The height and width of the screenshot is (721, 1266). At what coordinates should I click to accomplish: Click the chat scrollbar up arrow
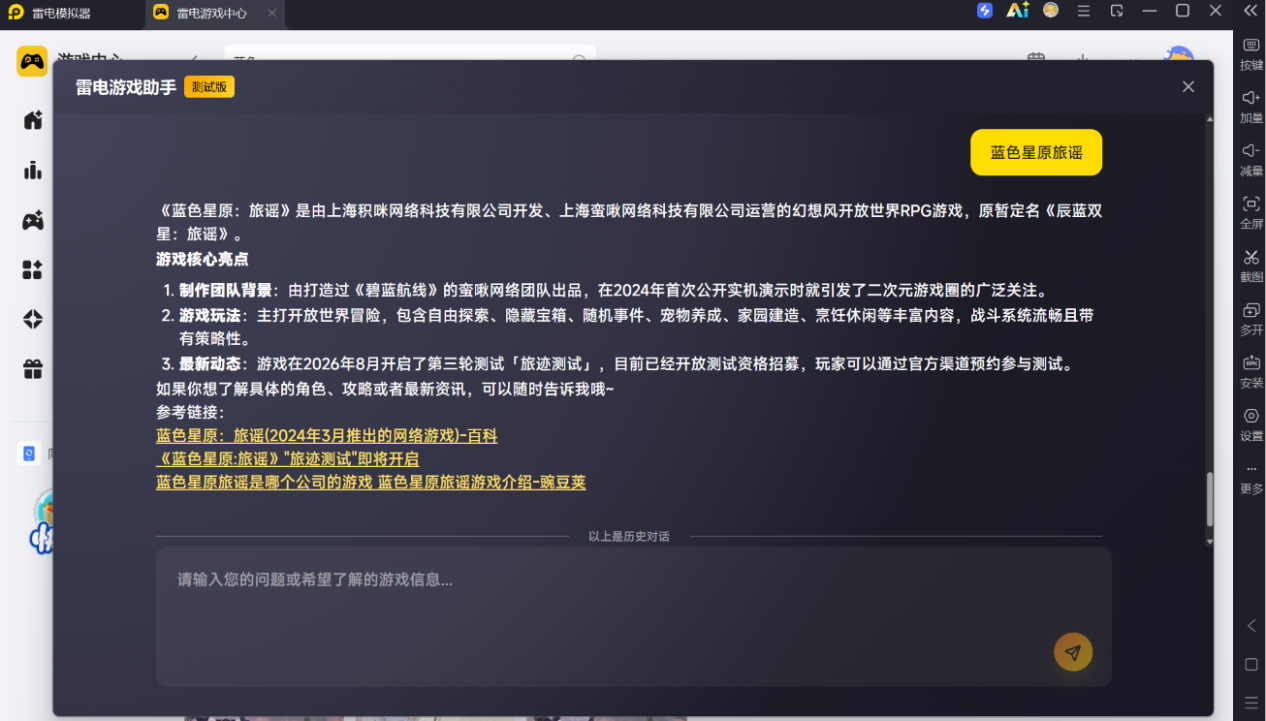(x=1209, y=119)
